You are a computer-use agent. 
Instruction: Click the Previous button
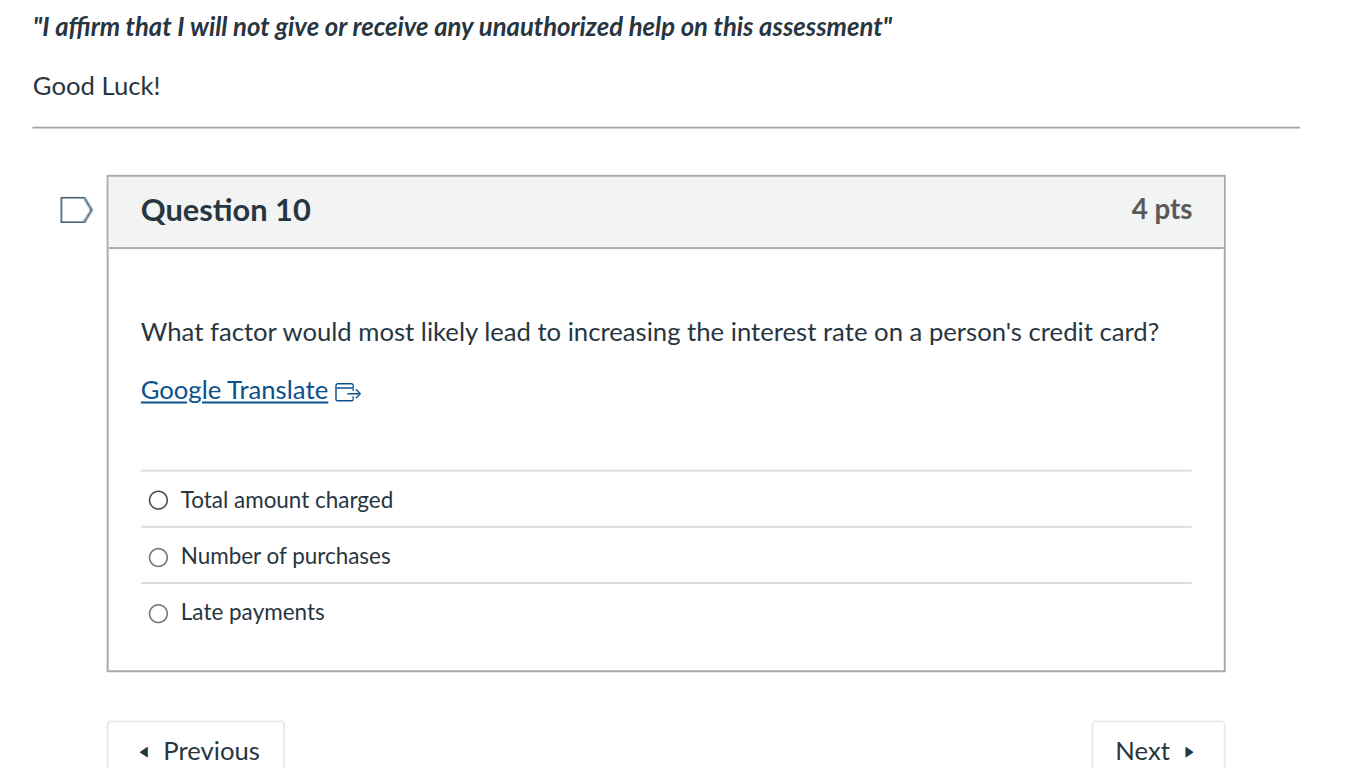196,750
